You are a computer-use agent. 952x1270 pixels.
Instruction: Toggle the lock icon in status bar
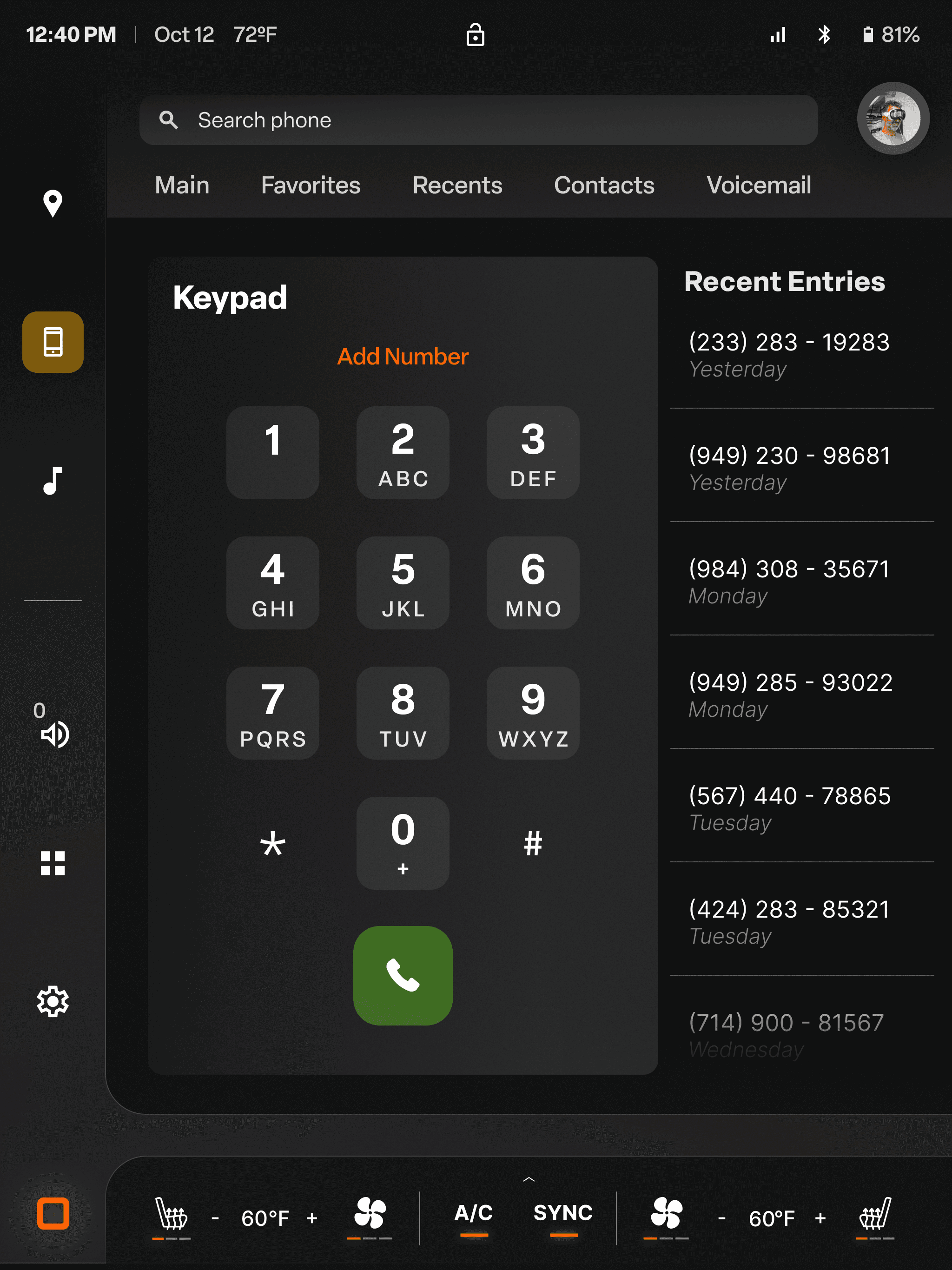[475, 35]
